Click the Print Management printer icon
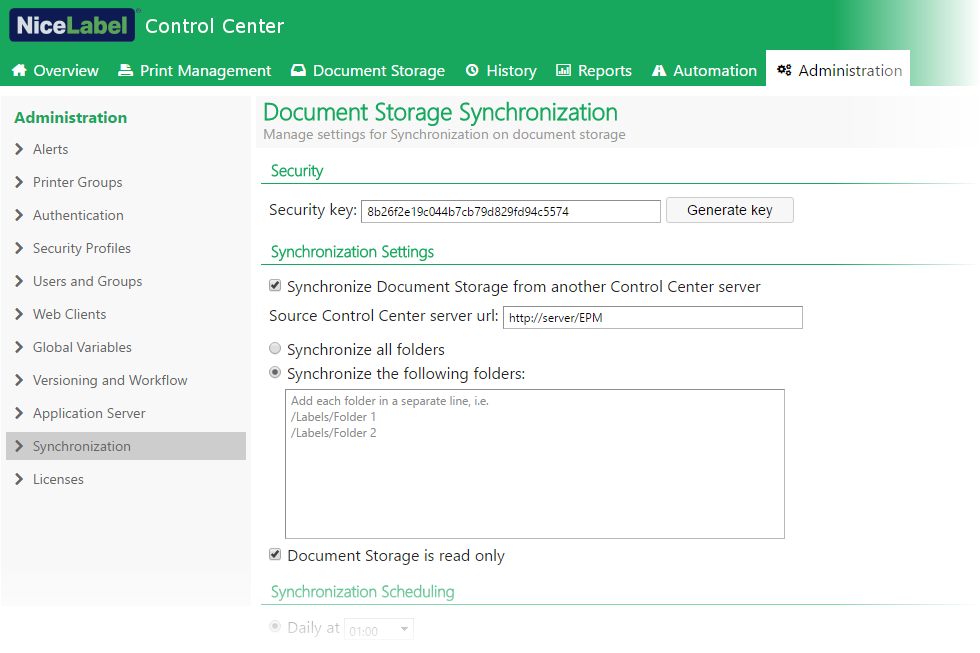 pyautogui.click(x=126, y=70)
